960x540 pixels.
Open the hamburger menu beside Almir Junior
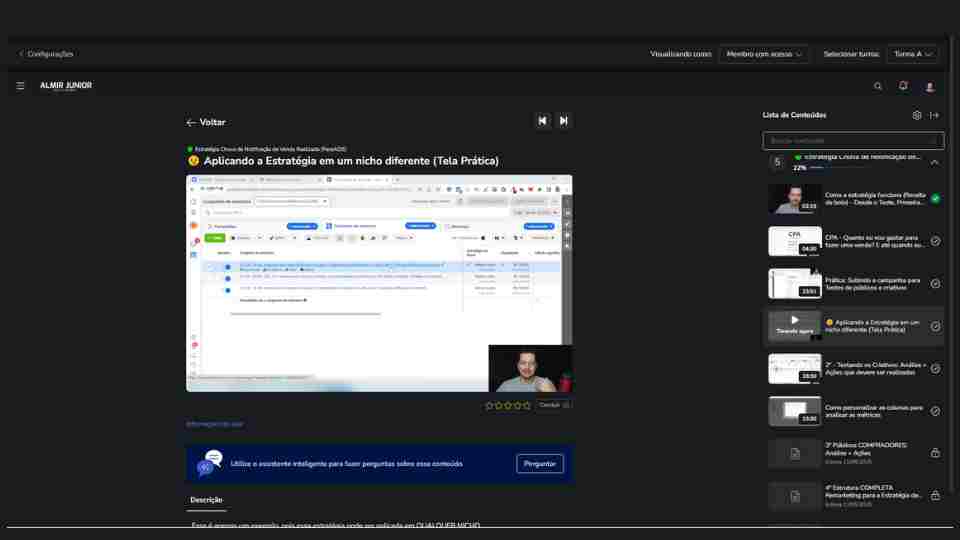pos(20,86)
